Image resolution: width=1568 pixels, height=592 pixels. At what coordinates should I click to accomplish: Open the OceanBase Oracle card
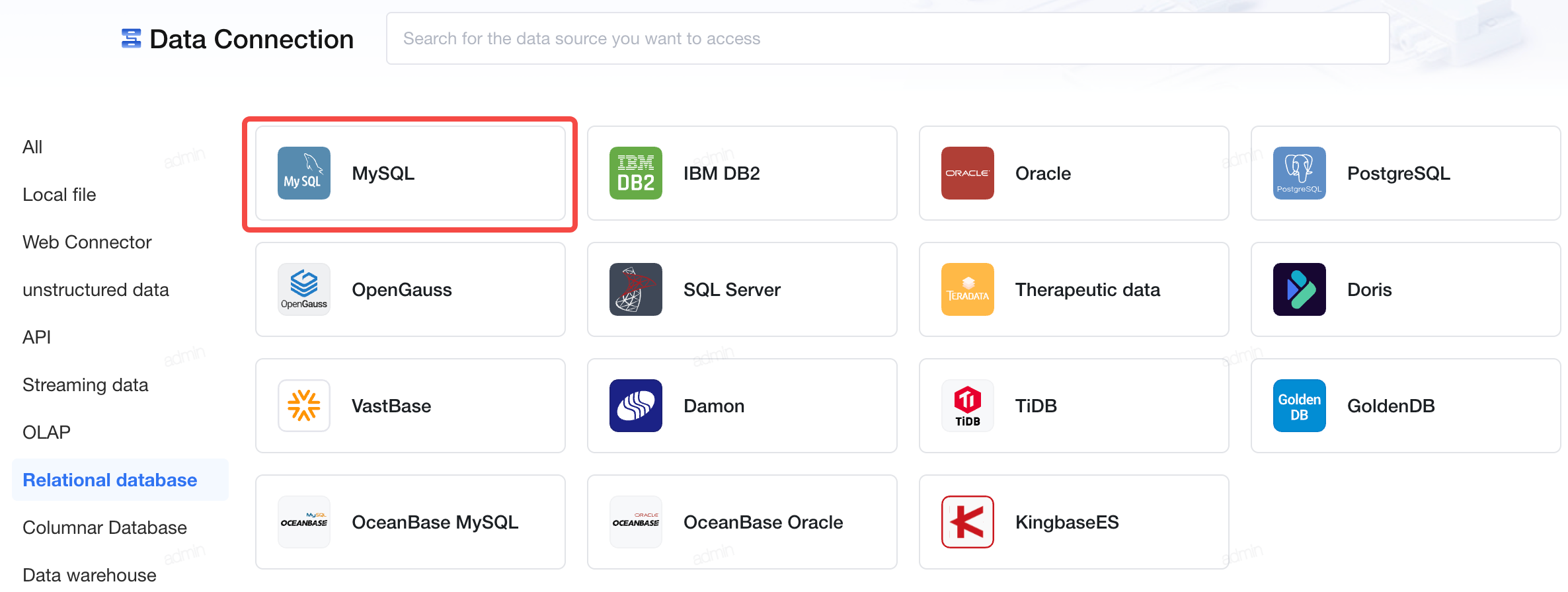pos(742,522)
